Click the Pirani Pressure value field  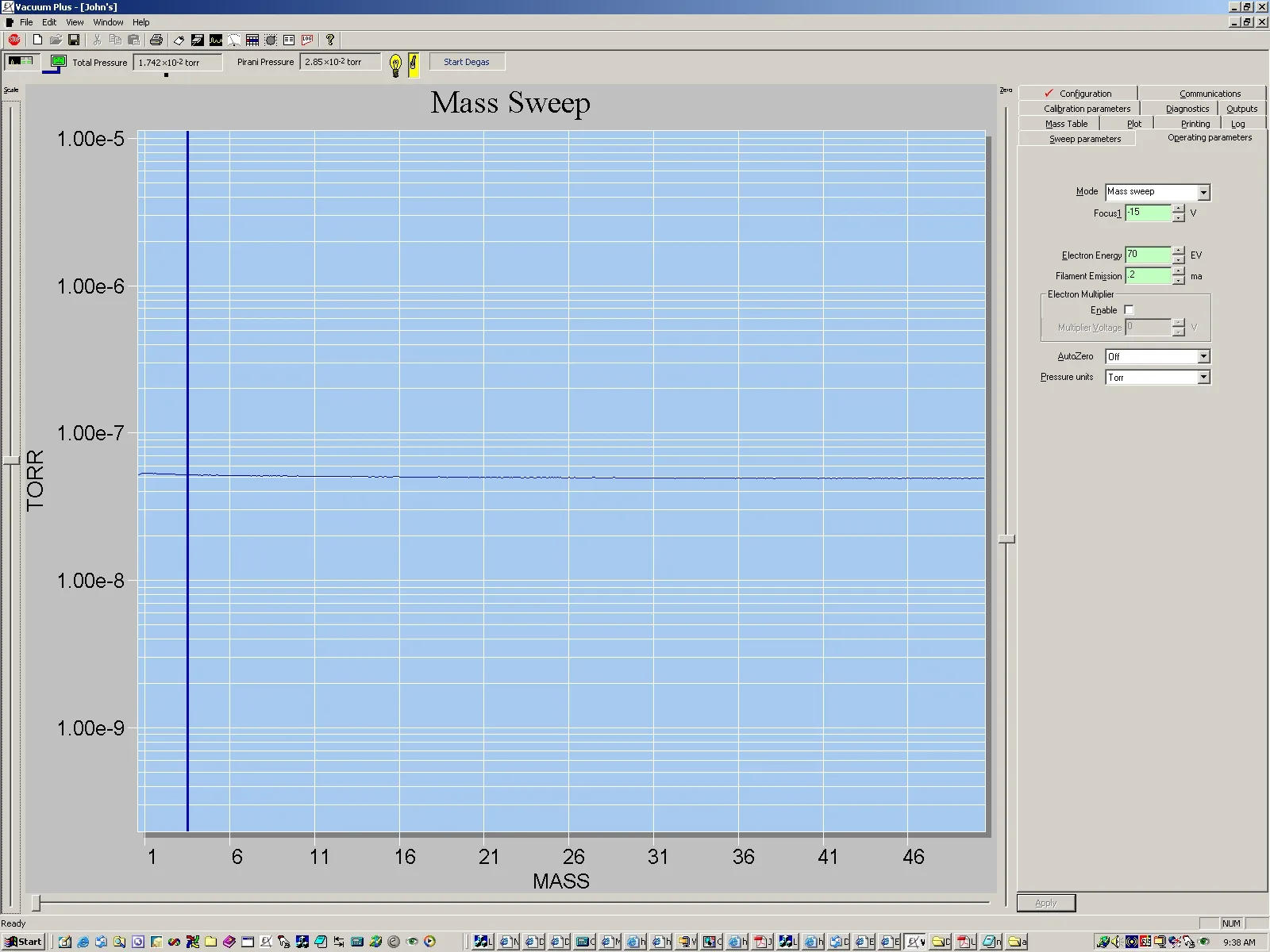pyautogui.click(x=341, y=62)
